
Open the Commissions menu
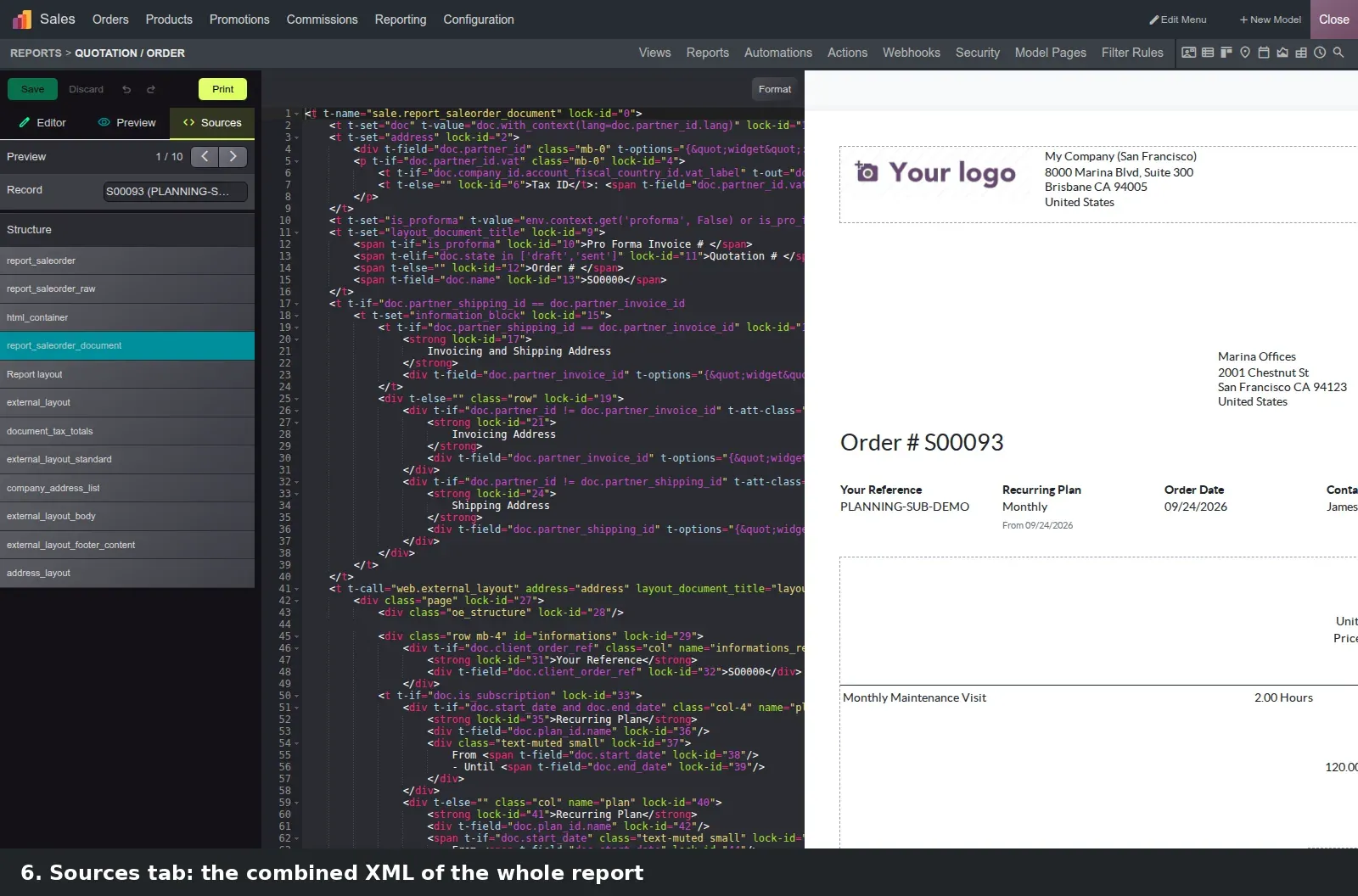coord(322,20)
